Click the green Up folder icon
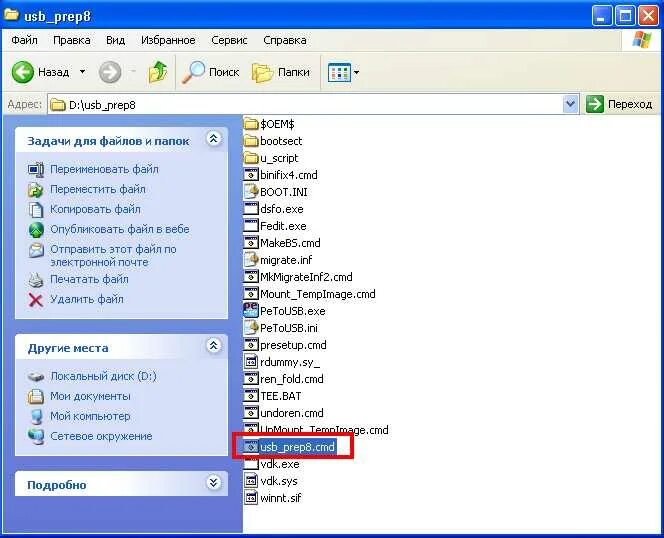This screenshot has width=664, height=538. pyautogui.click(x=158, y=72)
